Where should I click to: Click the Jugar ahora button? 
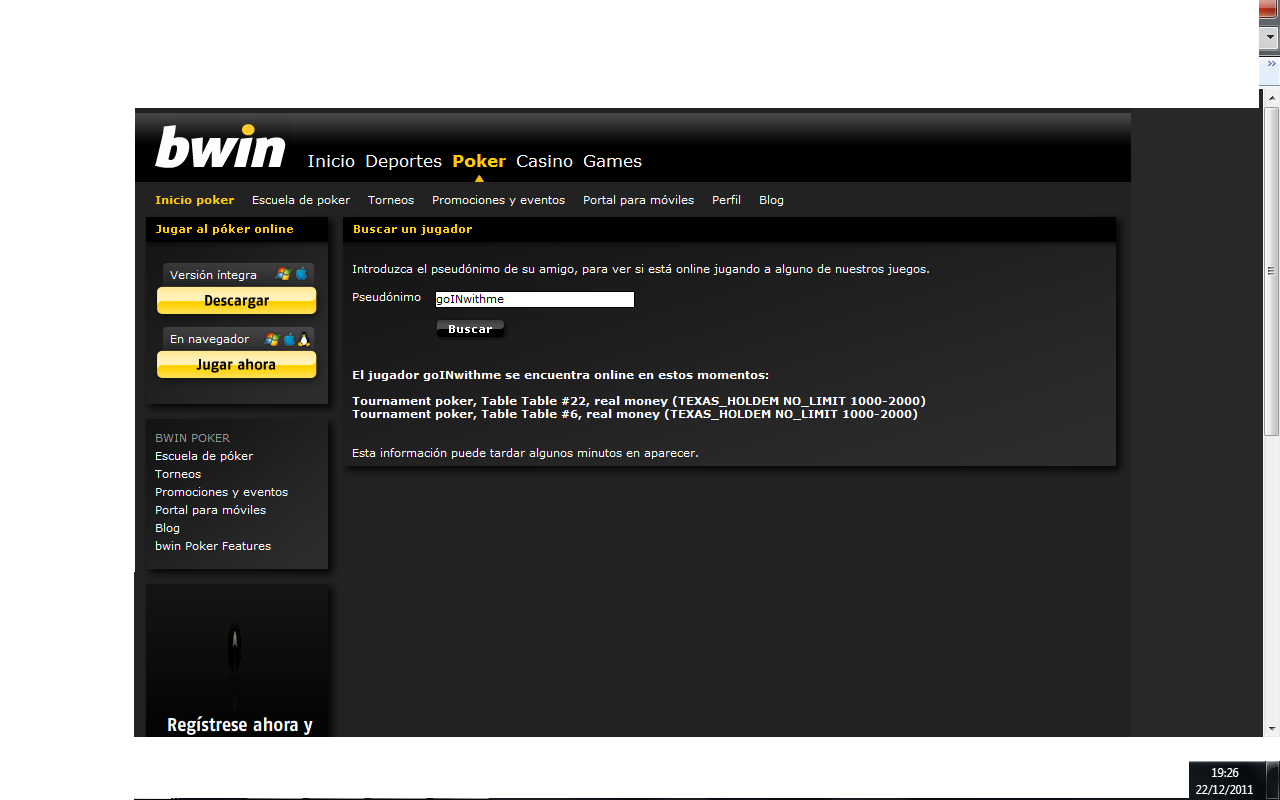pyautogui.click(x=237, y=365)
